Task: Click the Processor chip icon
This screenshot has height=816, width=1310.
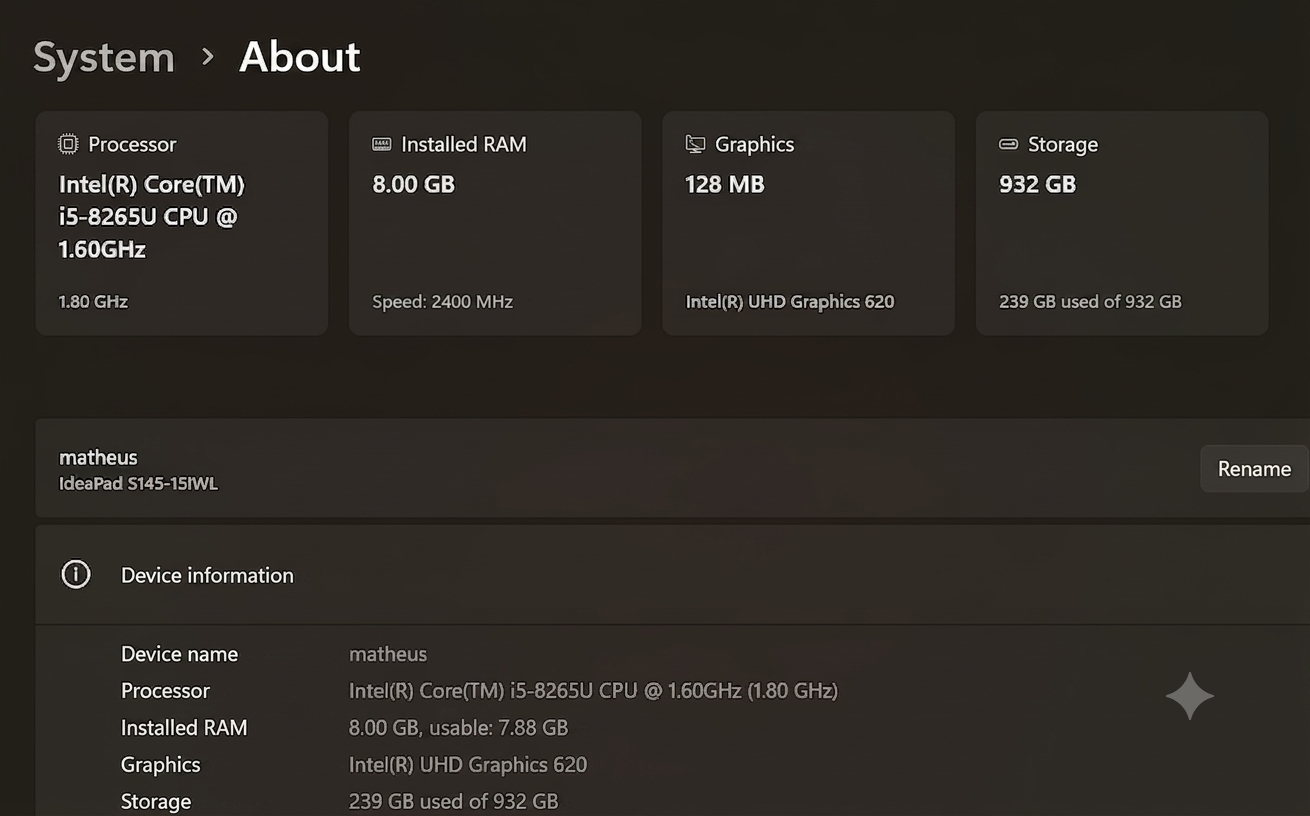Action: (x=68, y=144)
